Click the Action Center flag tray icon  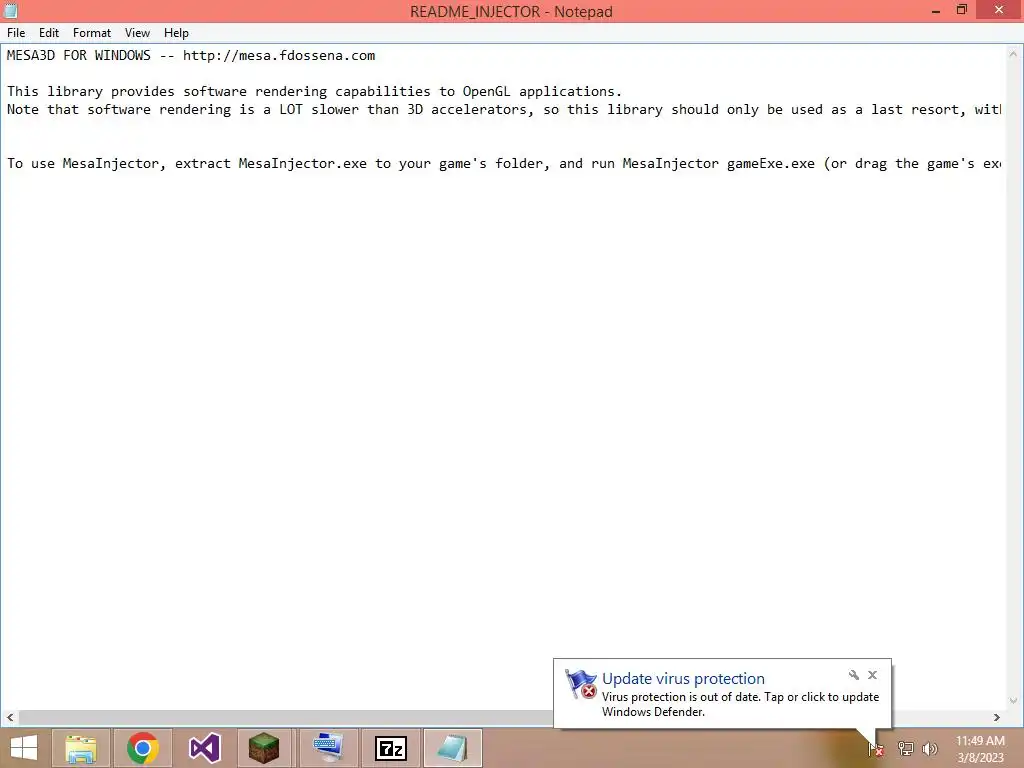(x=876, y=749)
